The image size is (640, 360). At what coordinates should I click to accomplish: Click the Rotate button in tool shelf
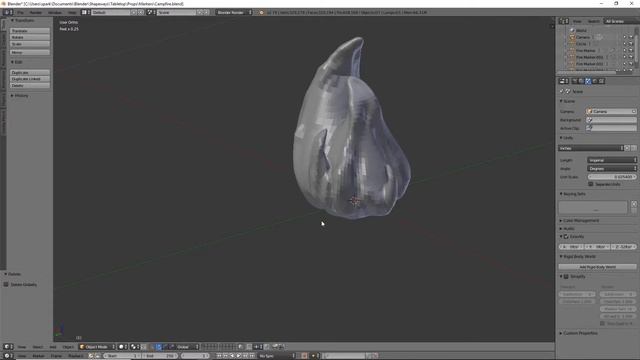tap(30, 37)
